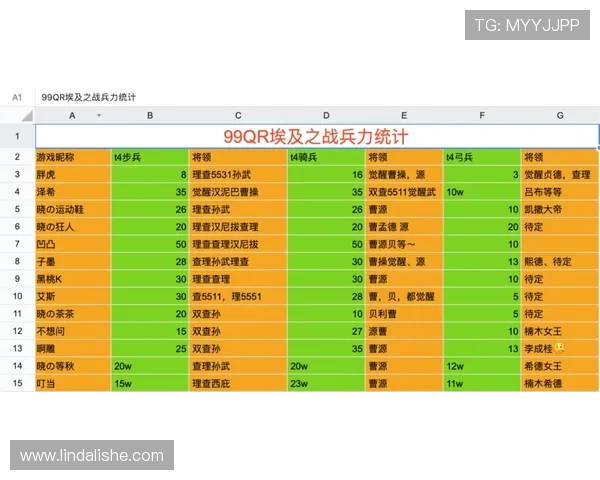Select the 凹凸 name cell
This screenshot has height=480, width=600.
pyautogui.click(x=73, y=244)
